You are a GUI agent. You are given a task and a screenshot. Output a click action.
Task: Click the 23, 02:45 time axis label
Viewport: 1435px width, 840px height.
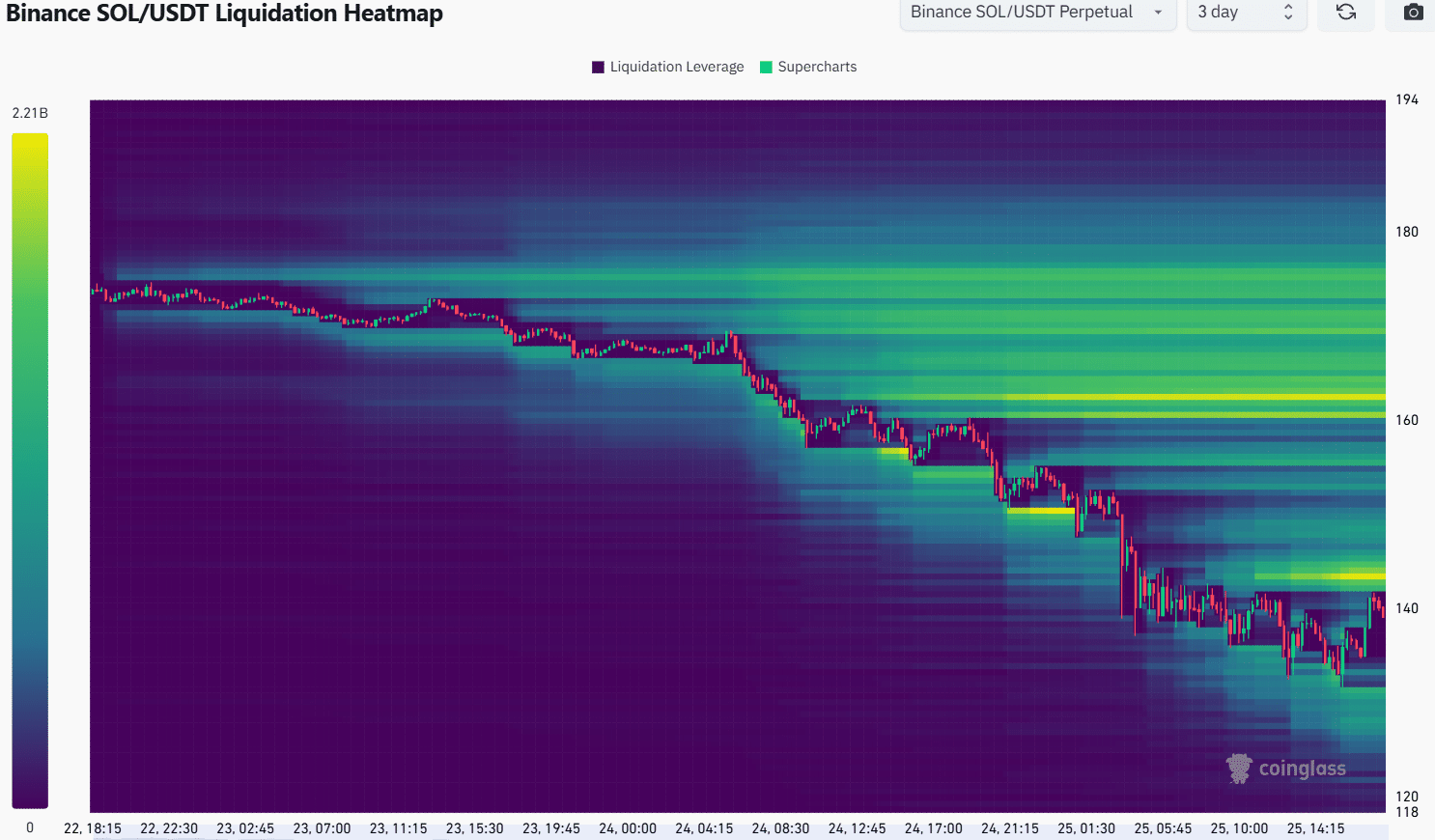245,828
